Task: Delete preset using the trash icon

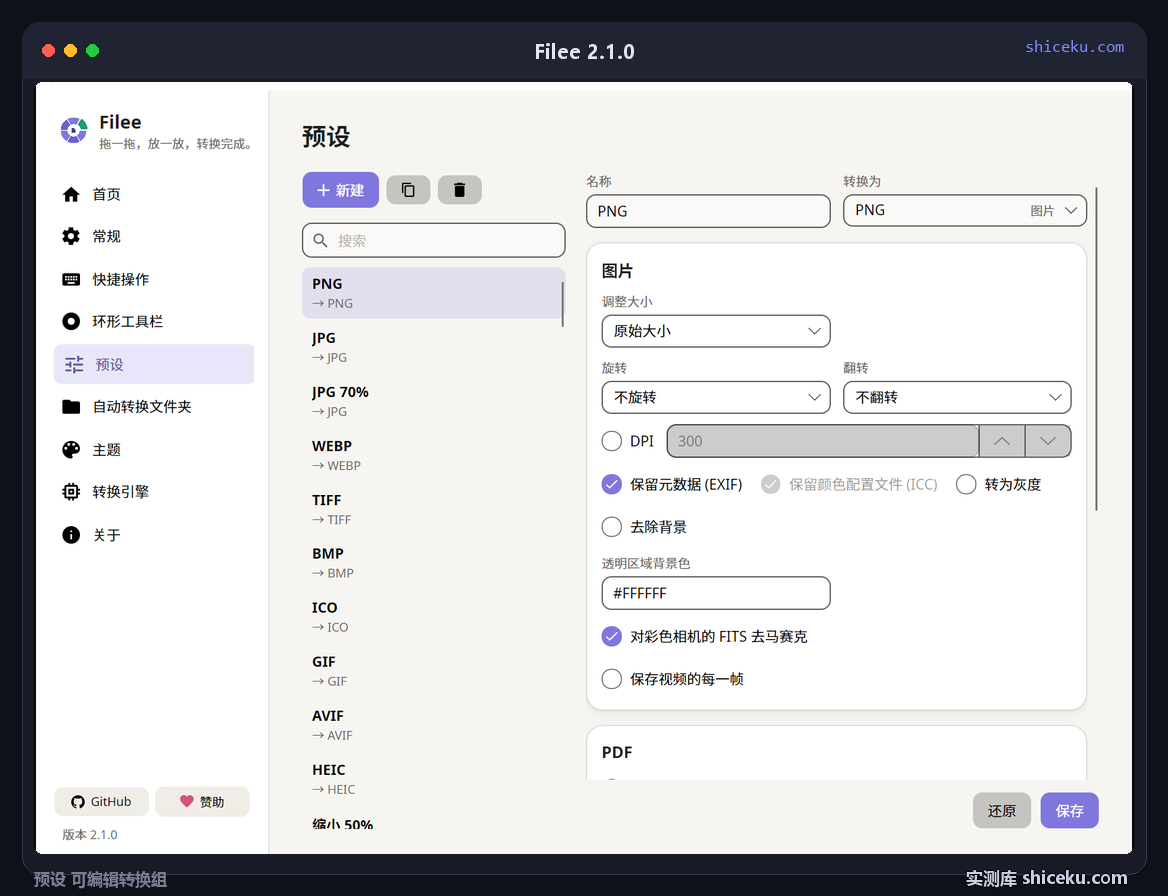Action: pos(460,190)
